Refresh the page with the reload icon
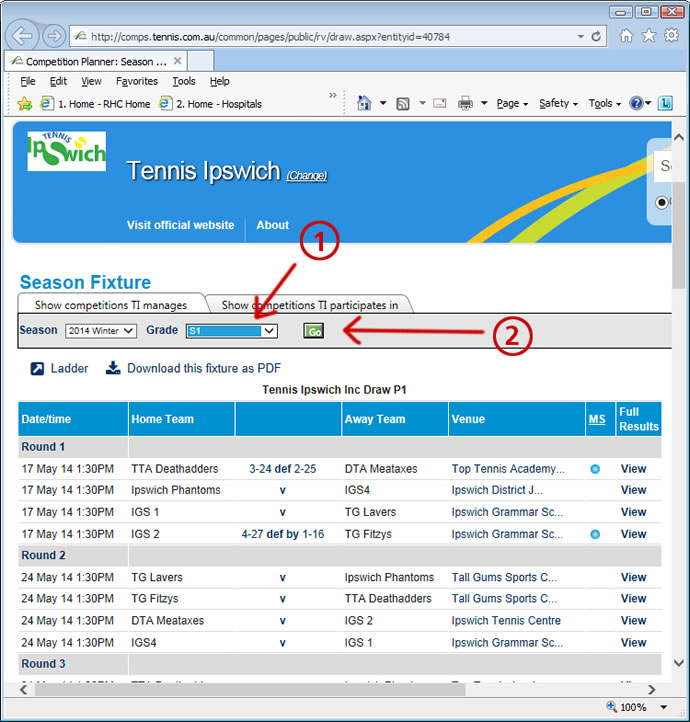The width and height of the screenshot is (690, 722). [596, 36]
